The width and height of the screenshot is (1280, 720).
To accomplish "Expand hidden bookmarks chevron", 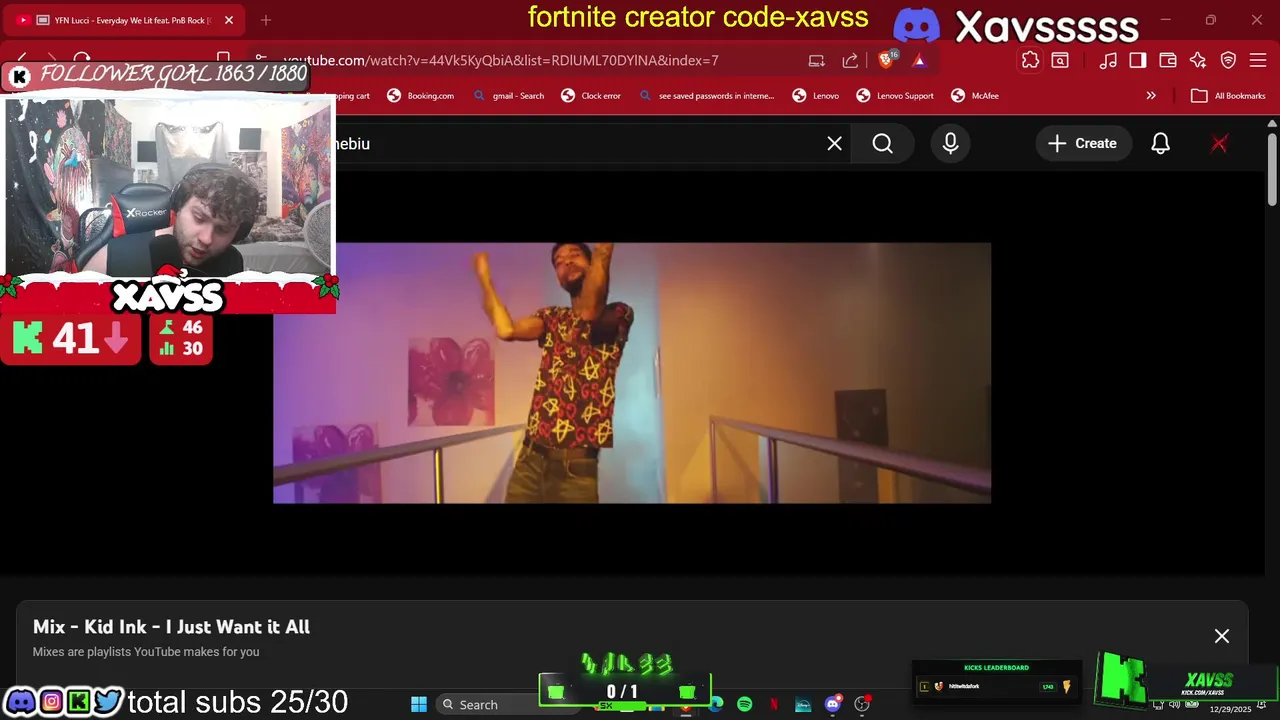I will [x=1151, y=96].
